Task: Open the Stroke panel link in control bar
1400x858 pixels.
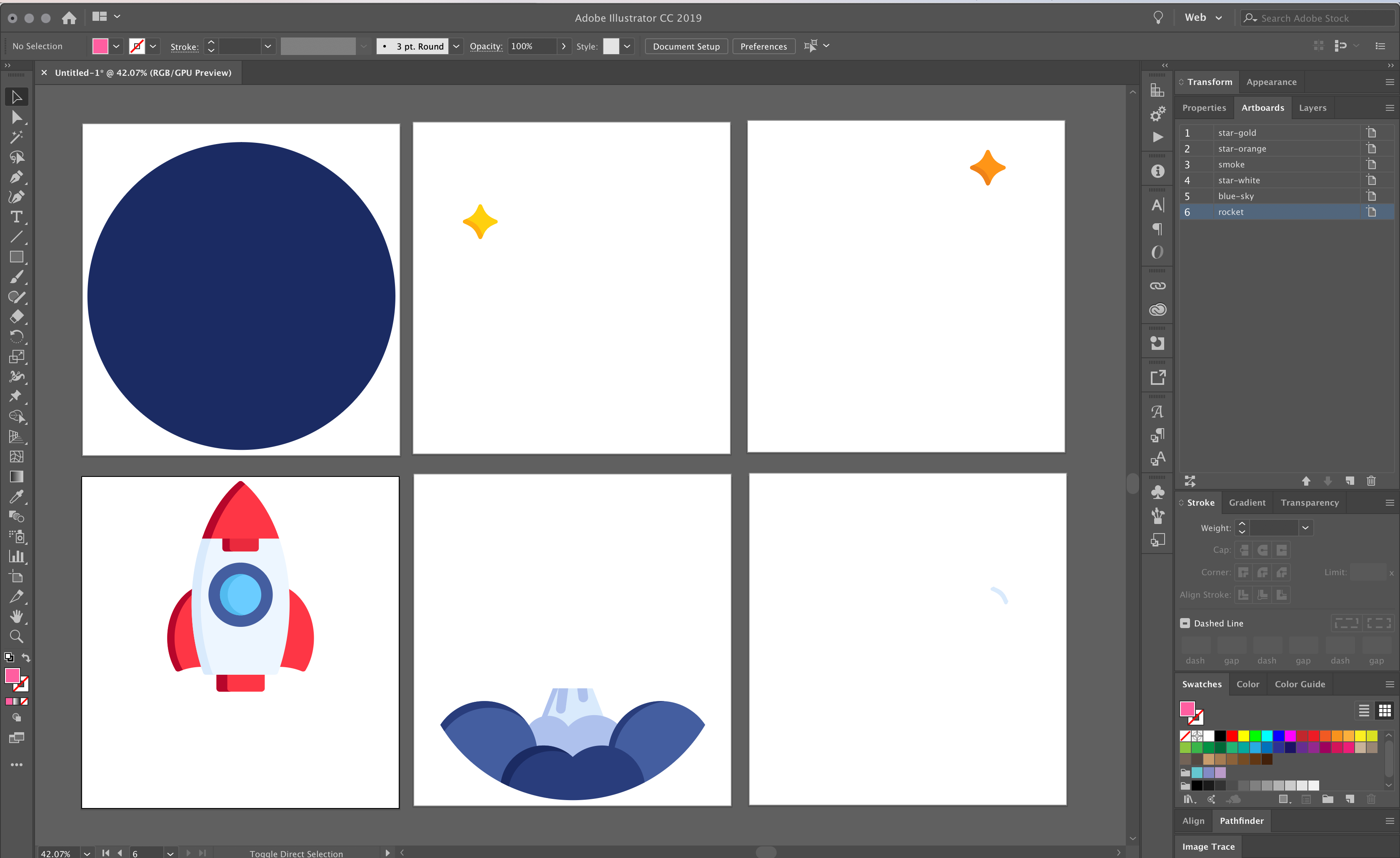Action: point(184,47)
